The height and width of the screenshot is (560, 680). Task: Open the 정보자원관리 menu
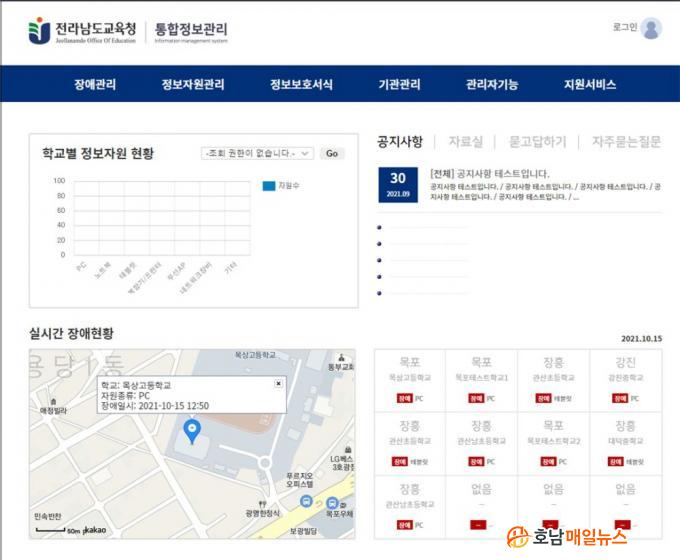(x=193, y=85)
